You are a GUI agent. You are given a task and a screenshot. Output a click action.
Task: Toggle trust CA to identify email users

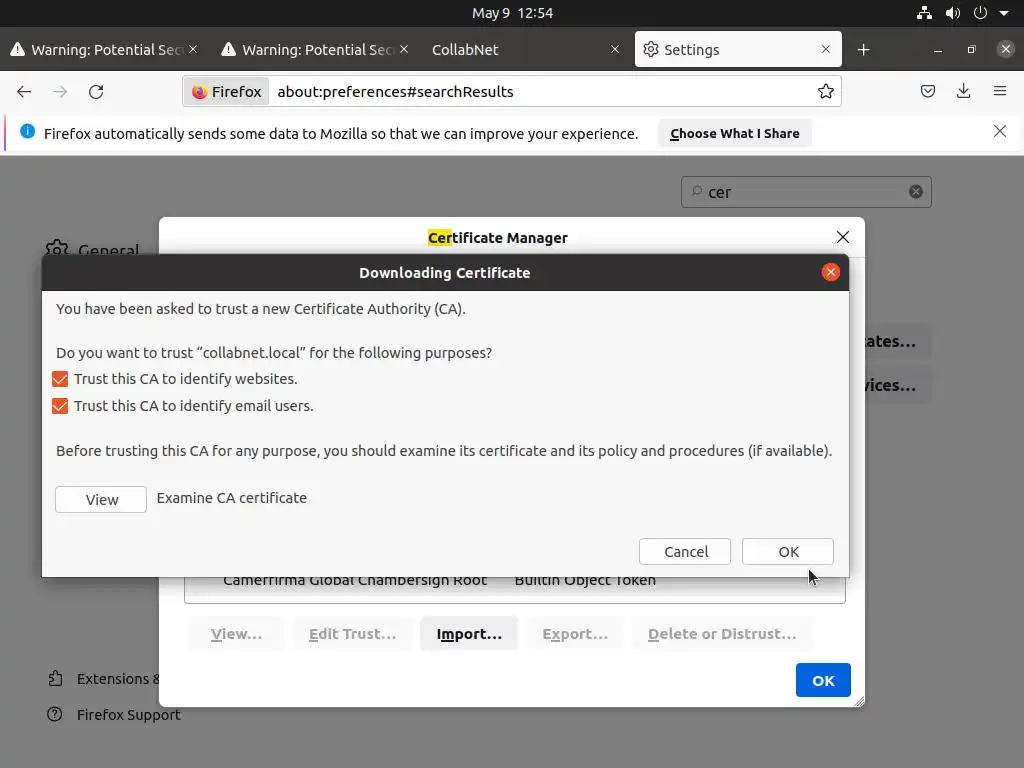click(x=60, y=406)
